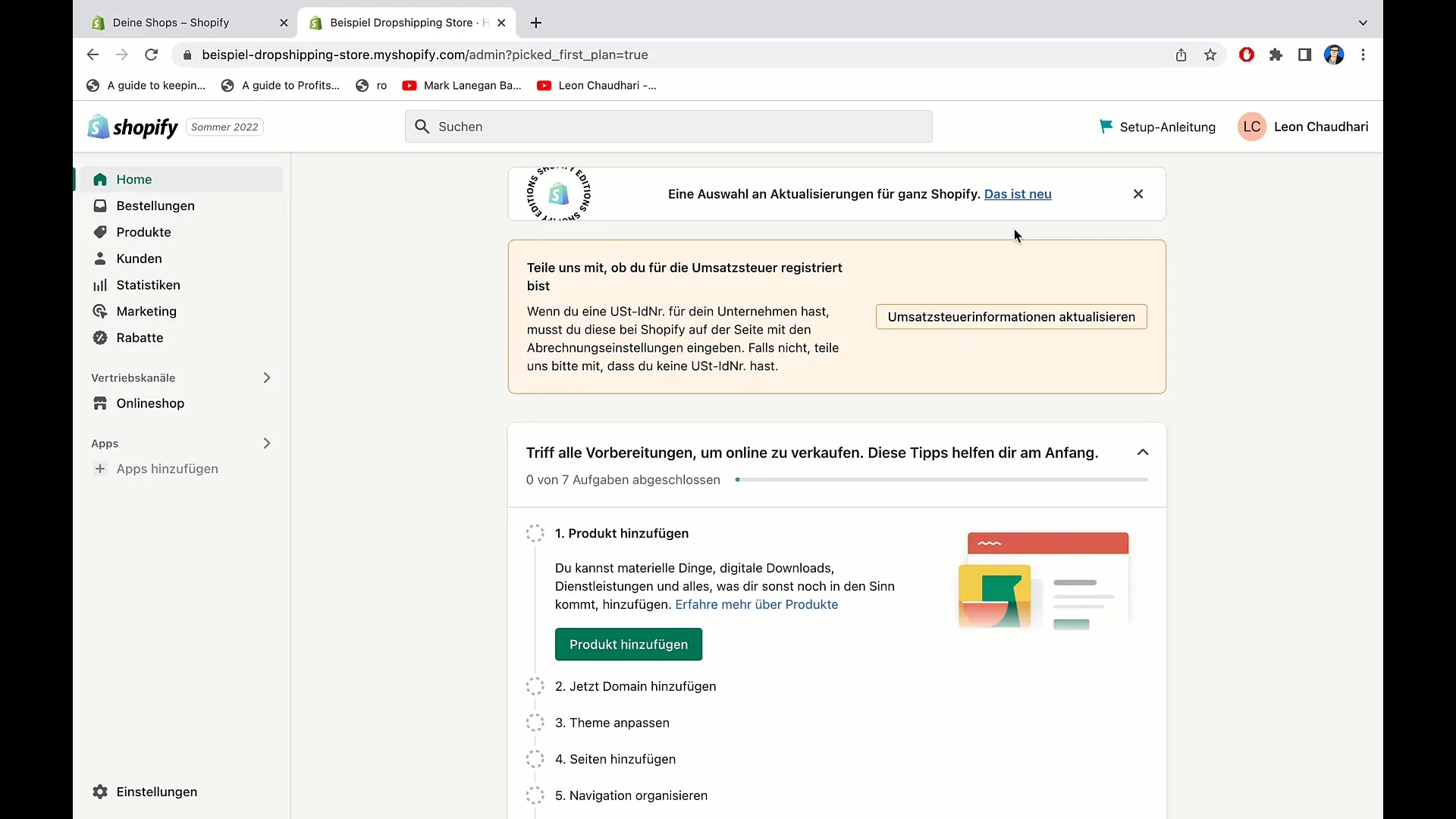Open tab search dropdown arrow
The height and width of the screenshot is (819, 1456).
(x=1363, y=23)
